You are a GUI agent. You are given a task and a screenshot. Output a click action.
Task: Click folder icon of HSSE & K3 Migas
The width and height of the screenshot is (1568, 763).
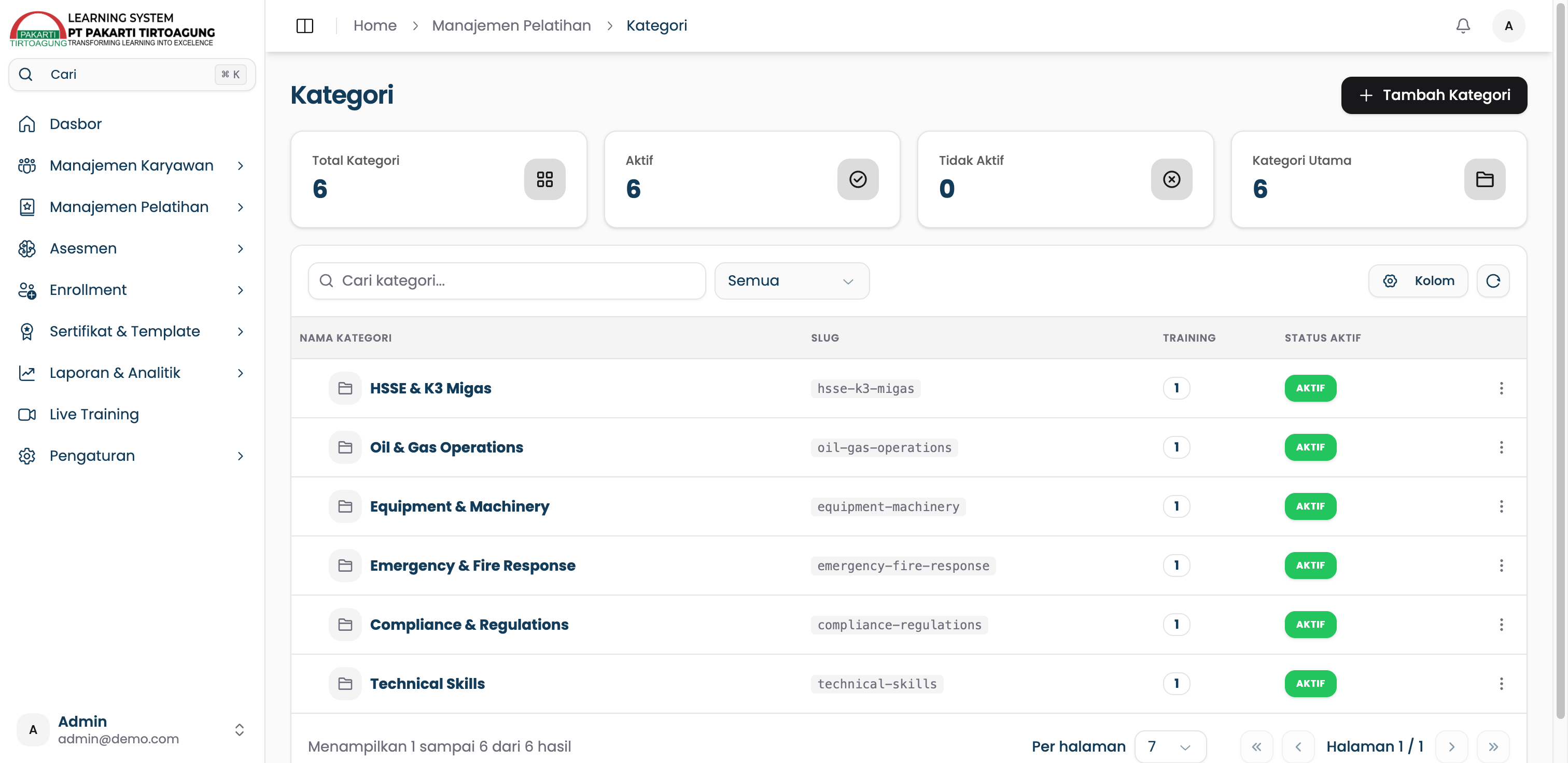click(x=345, y=388)
